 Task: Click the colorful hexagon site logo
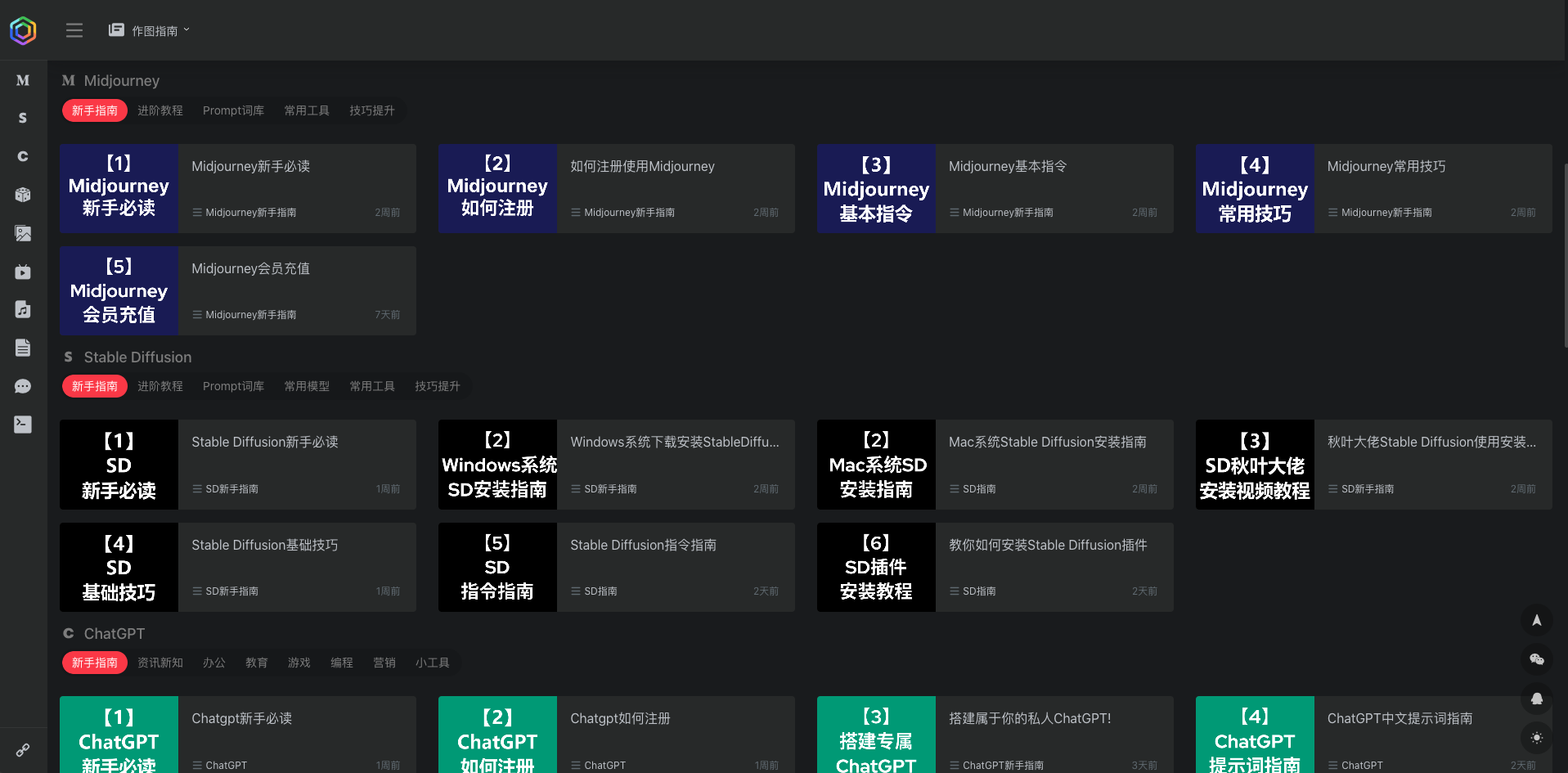pos(23,31)
